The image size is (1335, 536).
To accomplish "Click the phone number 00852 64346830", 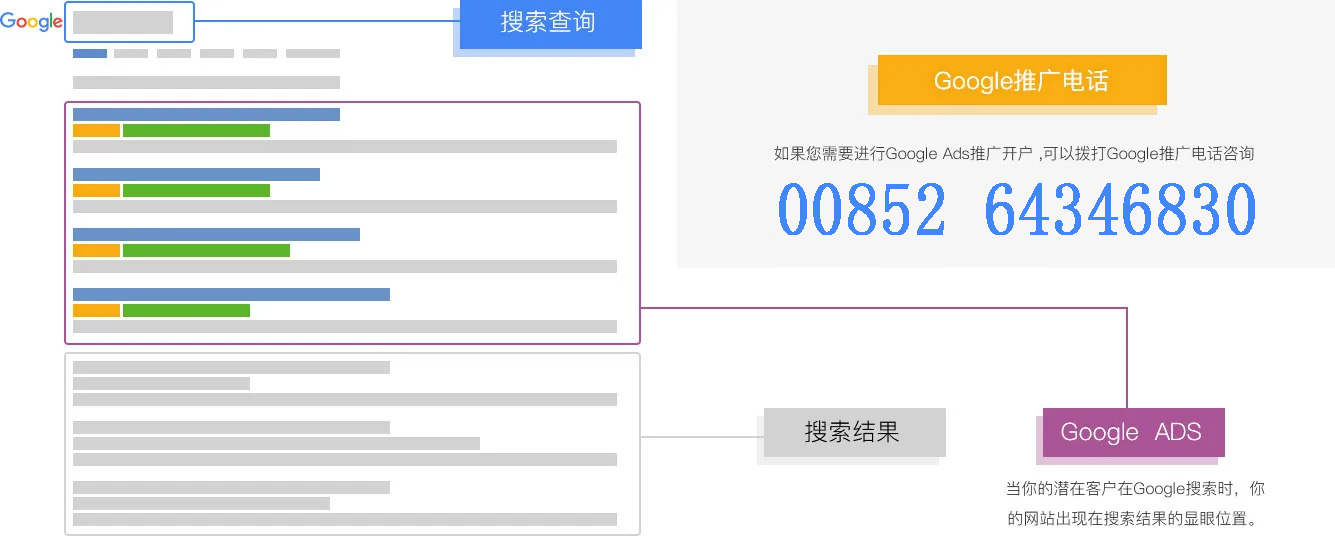I will pos(1016,210).
